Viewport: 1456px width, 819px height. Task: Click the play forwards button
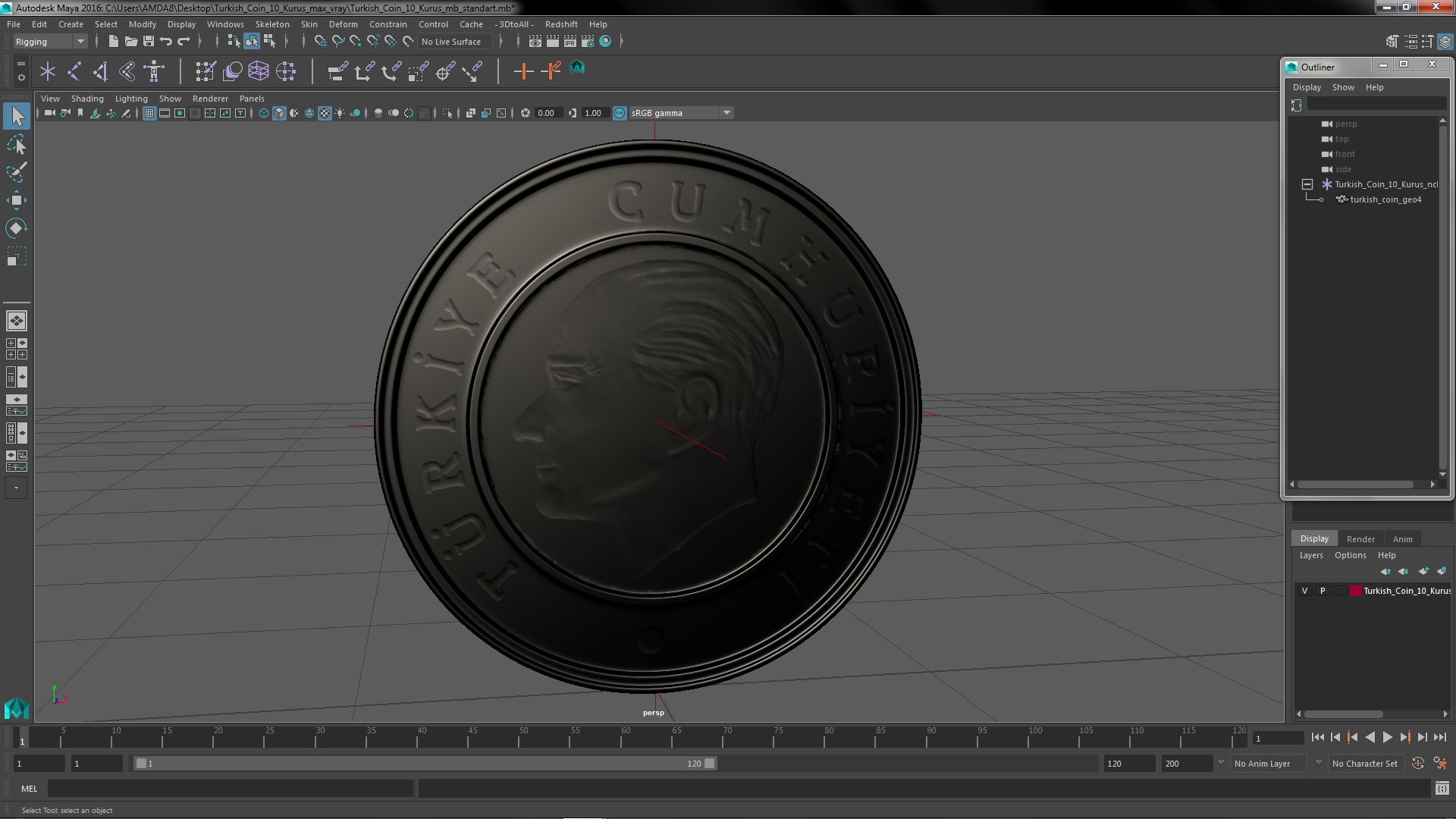1387,737
